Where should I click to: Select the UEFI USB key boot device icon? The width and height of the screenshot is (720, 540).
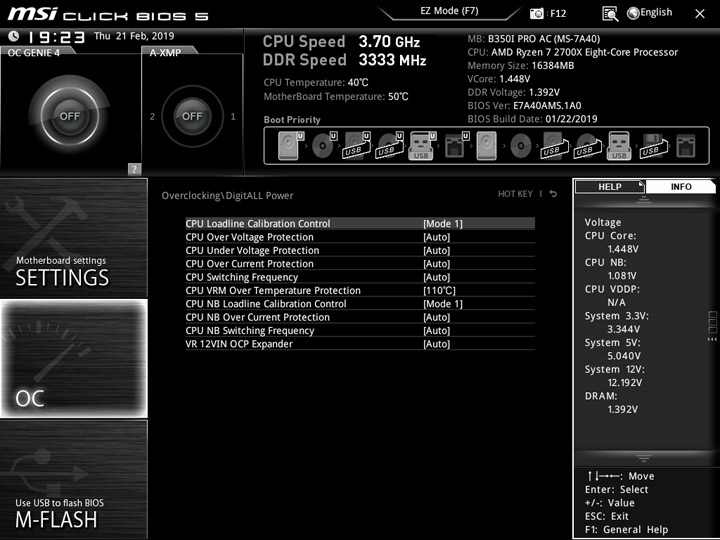[x=422, y=146]
